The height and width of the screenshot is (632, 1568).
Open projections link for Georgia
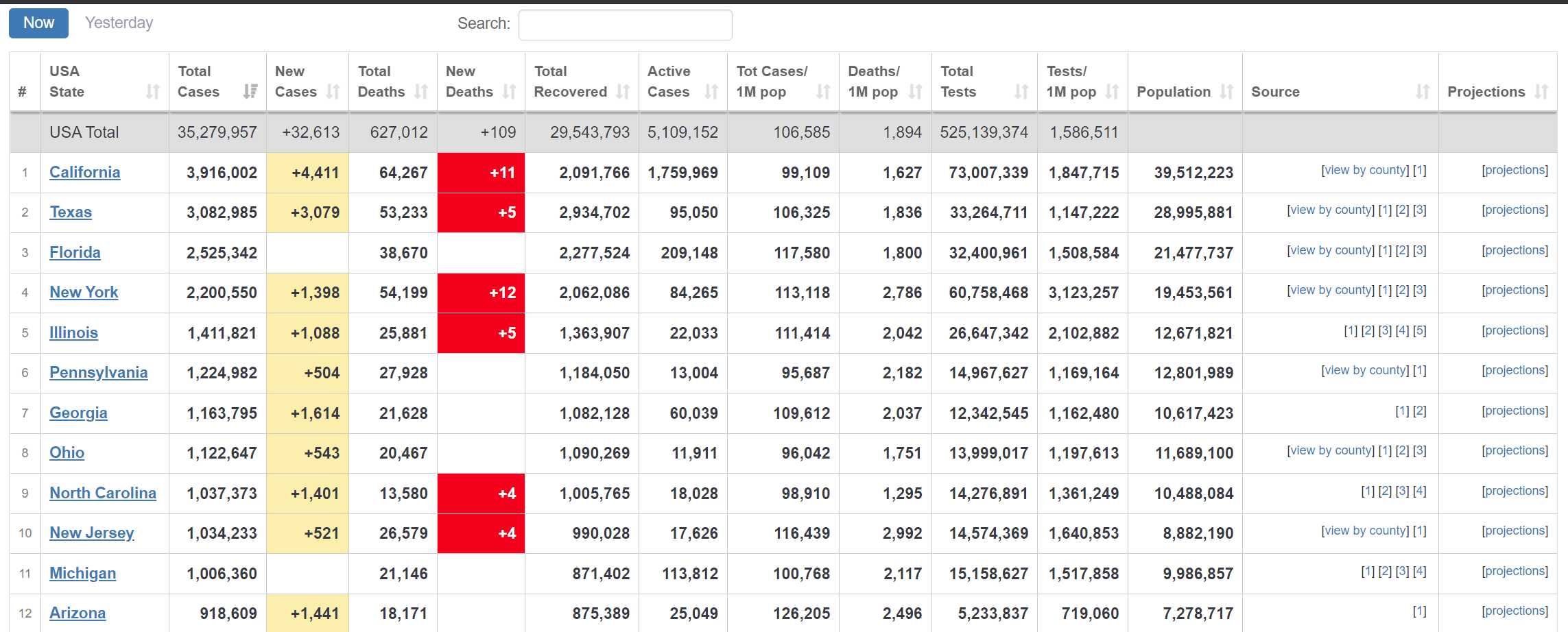pyautogui.click(x=1514, y=411)
